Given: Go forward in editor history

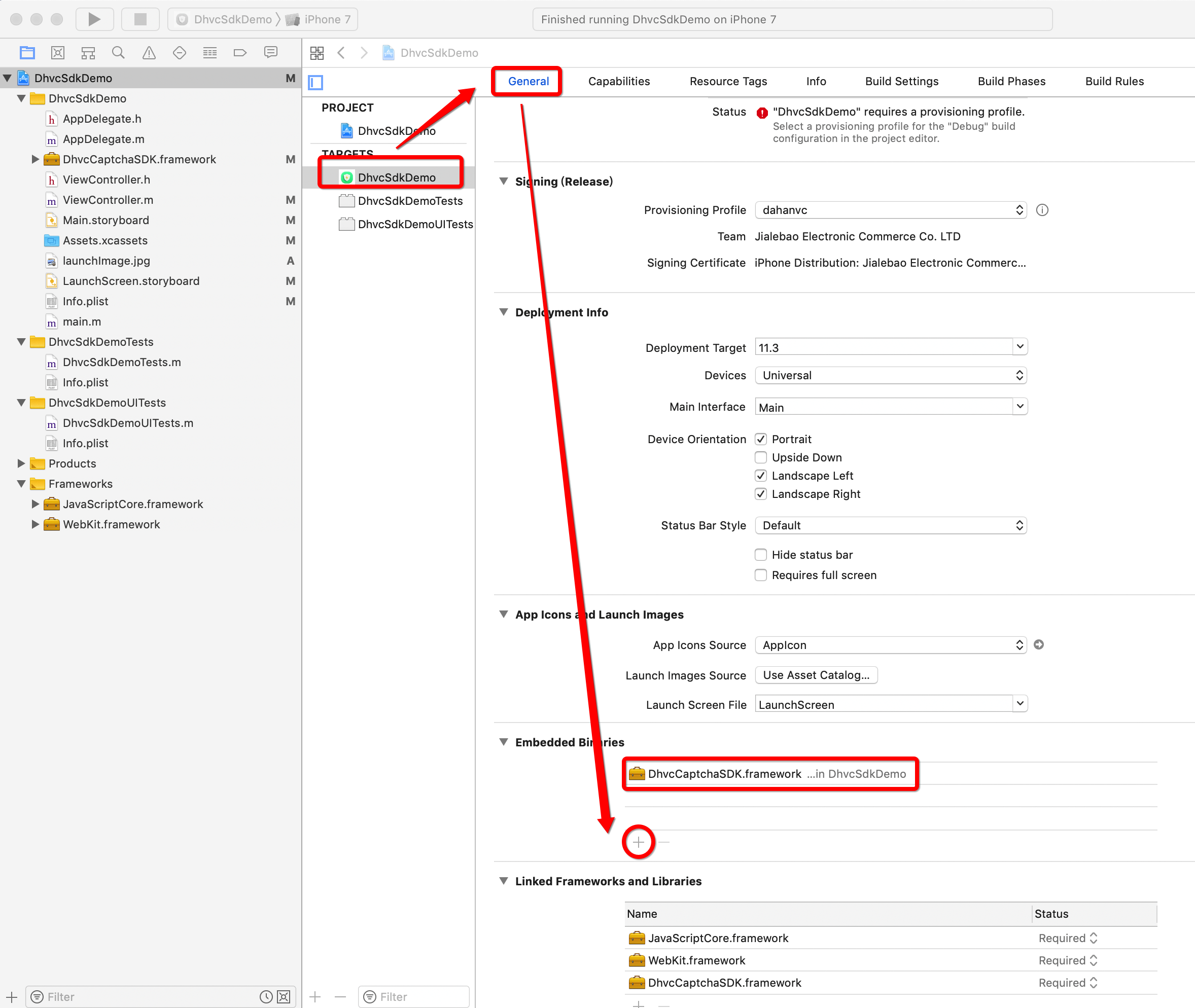Looking at the screenshot, I should (x=364, y=53).
